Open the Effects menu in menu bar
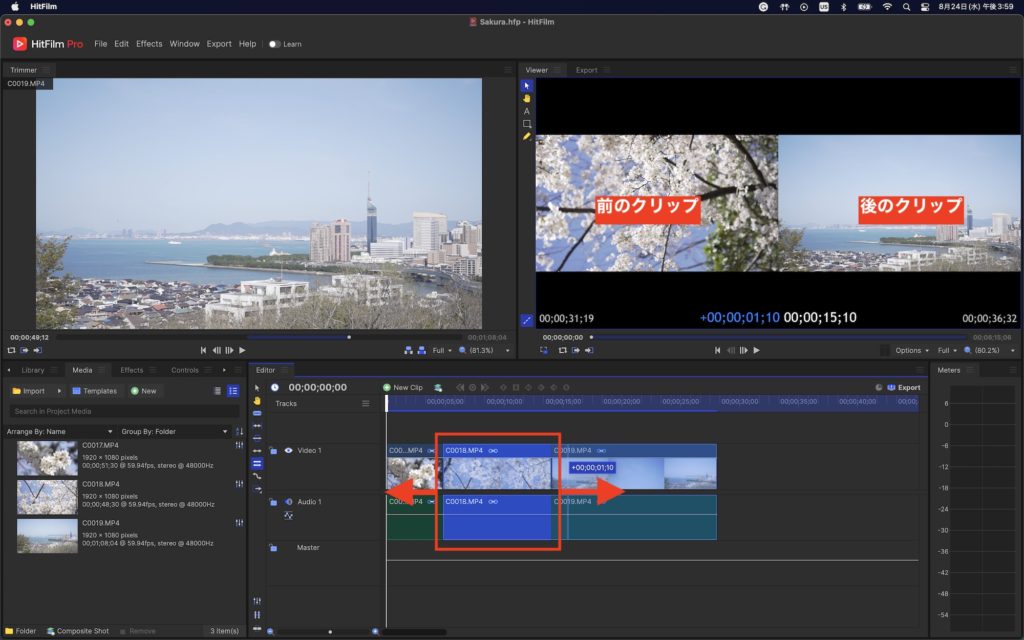Viewport: 1024px width, 640px height. pos(149,44)
